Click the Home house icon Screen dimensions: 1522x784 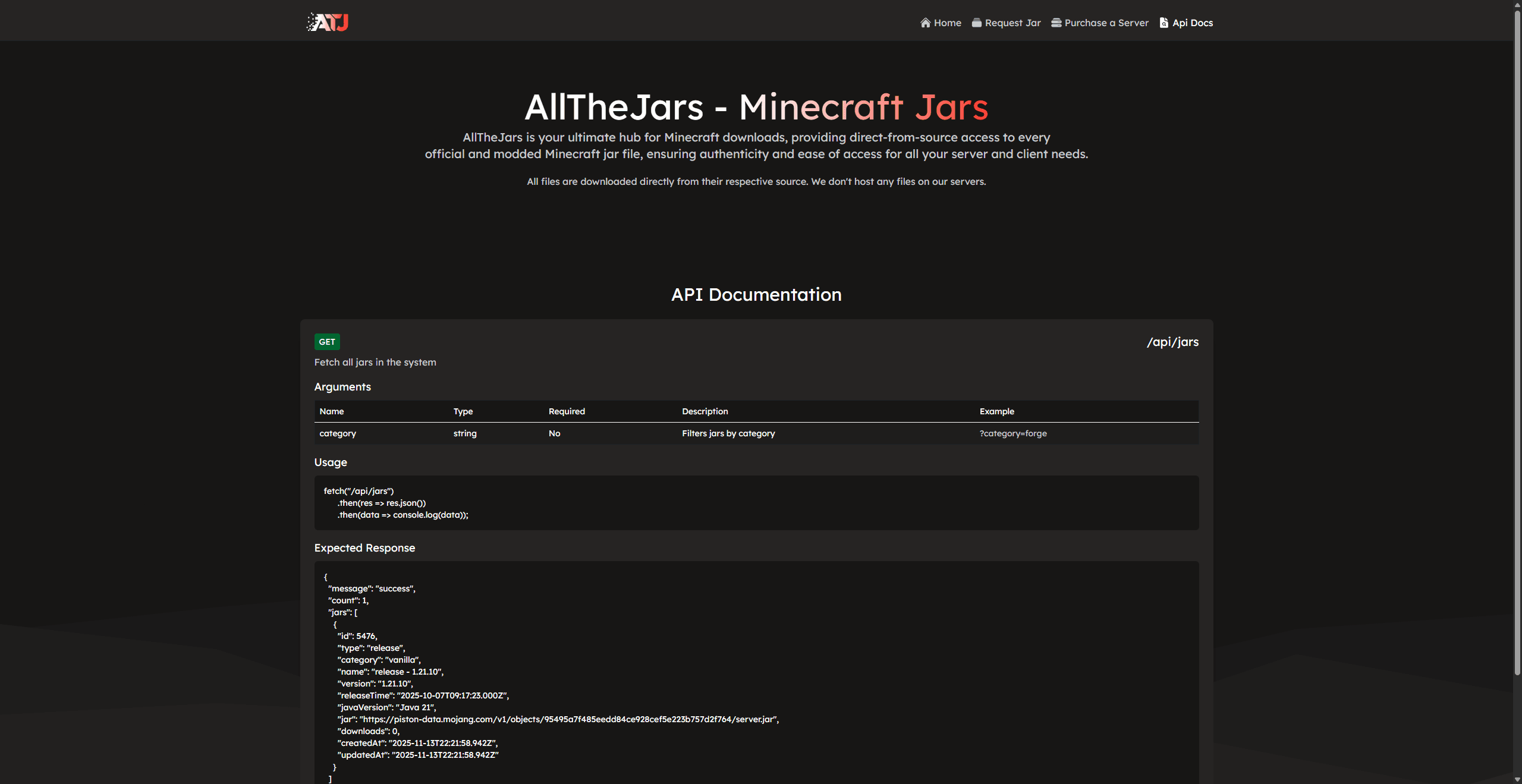click(925, 23)
